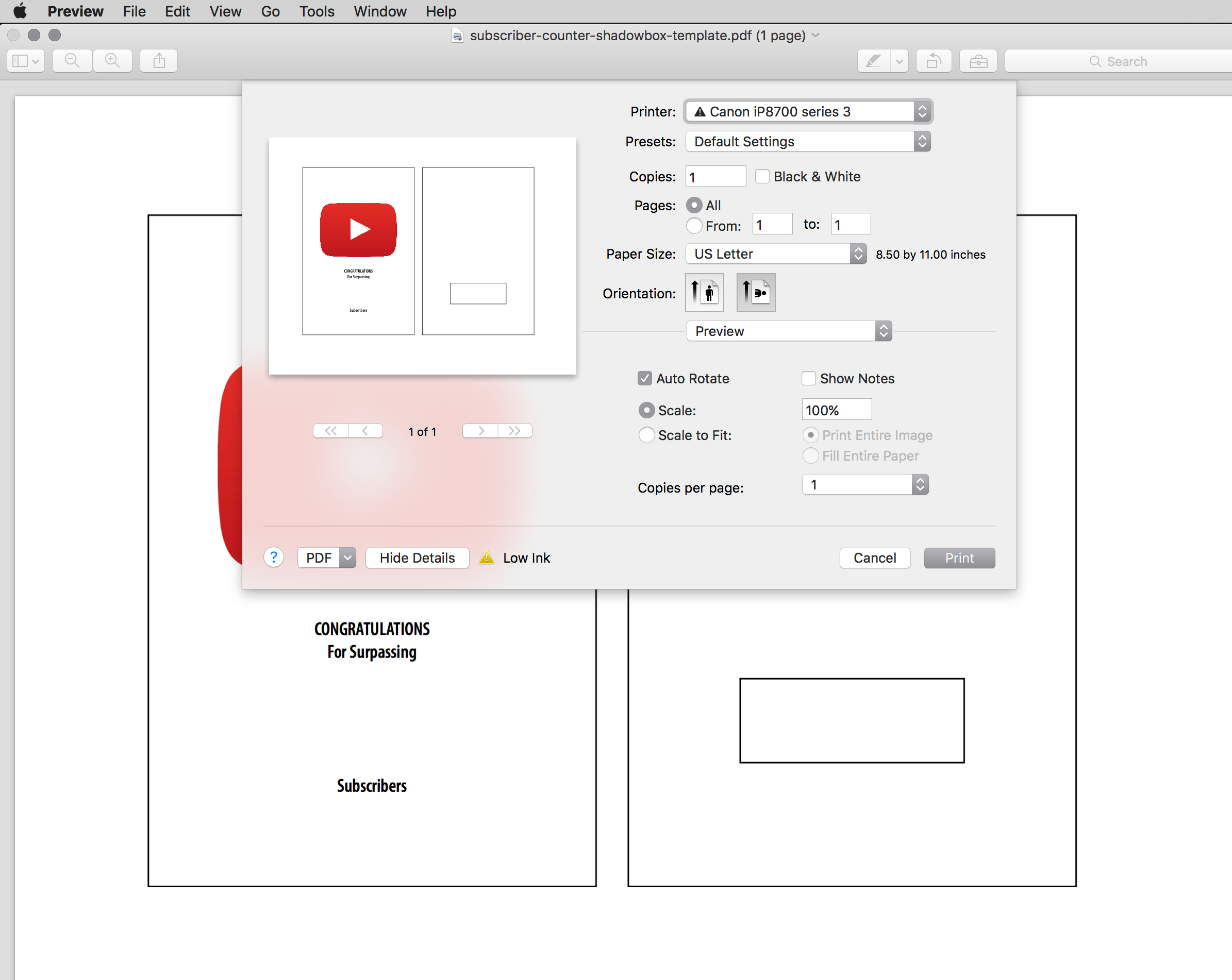Screen dimensions: 1232x980
Task: Cancel the print dialog
Action: (874, 557)
